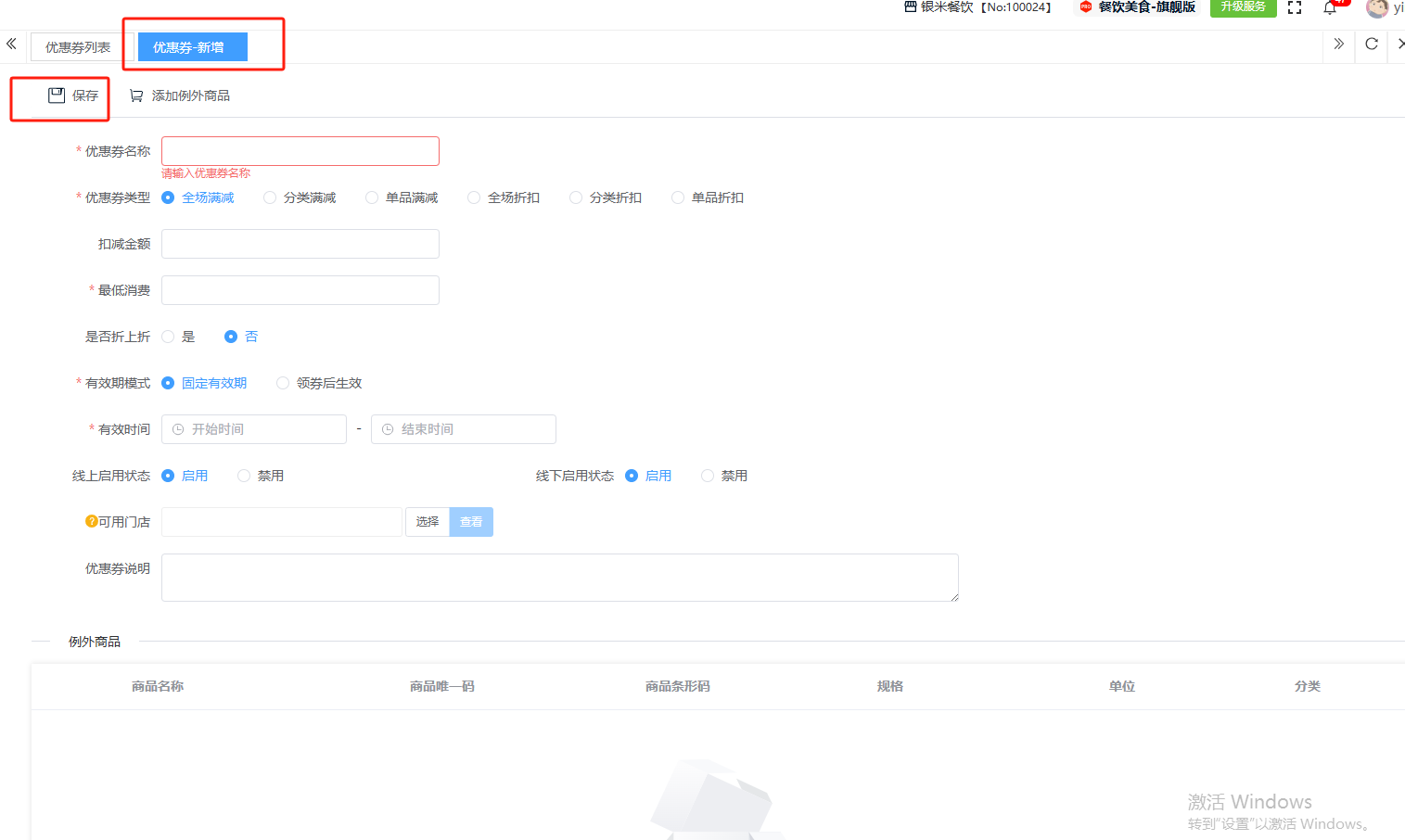Click the 选择 button for stores
This screenshot has width=1405, height=840.
point(427,522)
